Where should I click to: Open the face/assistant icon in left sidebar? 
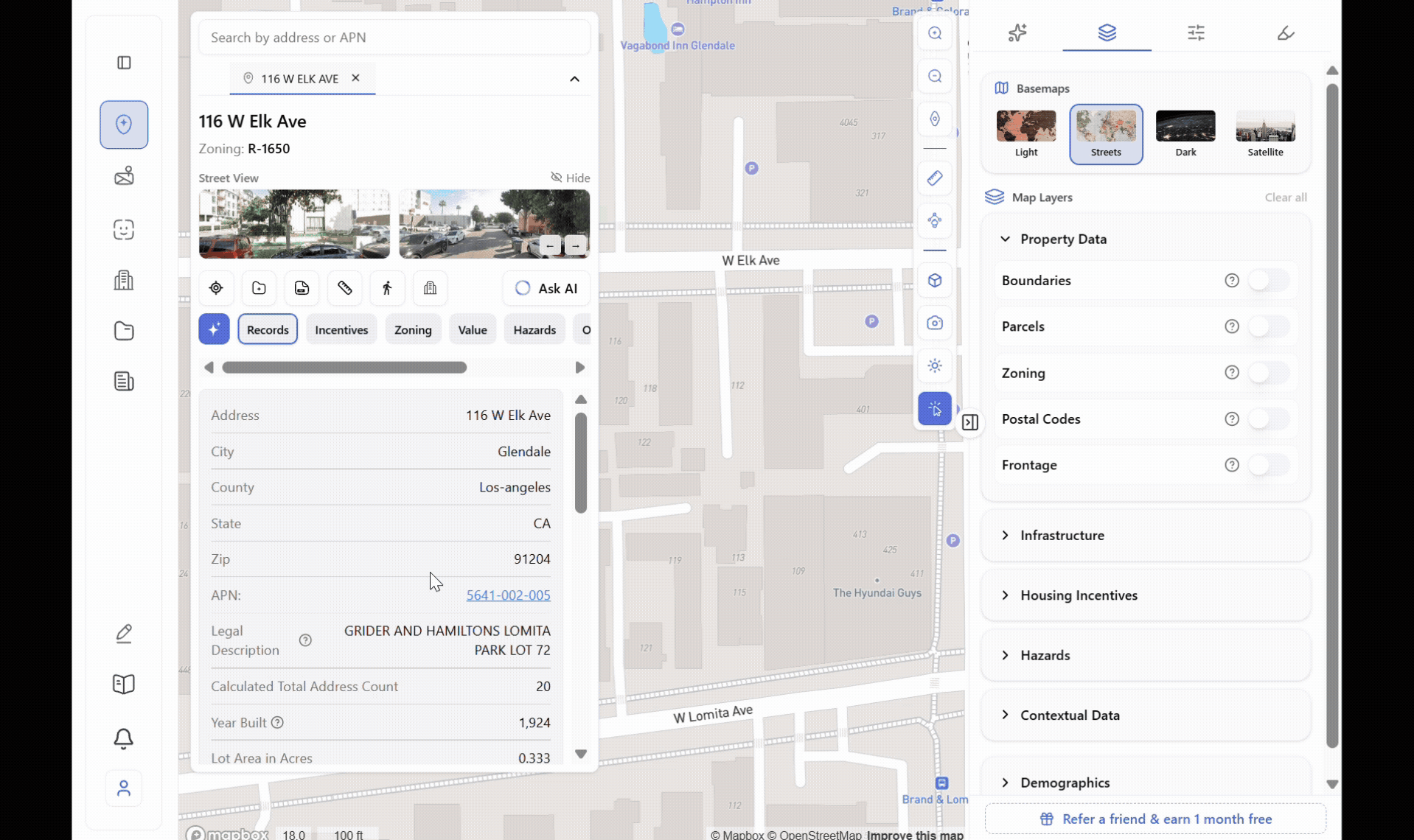[x=124, y=230]
